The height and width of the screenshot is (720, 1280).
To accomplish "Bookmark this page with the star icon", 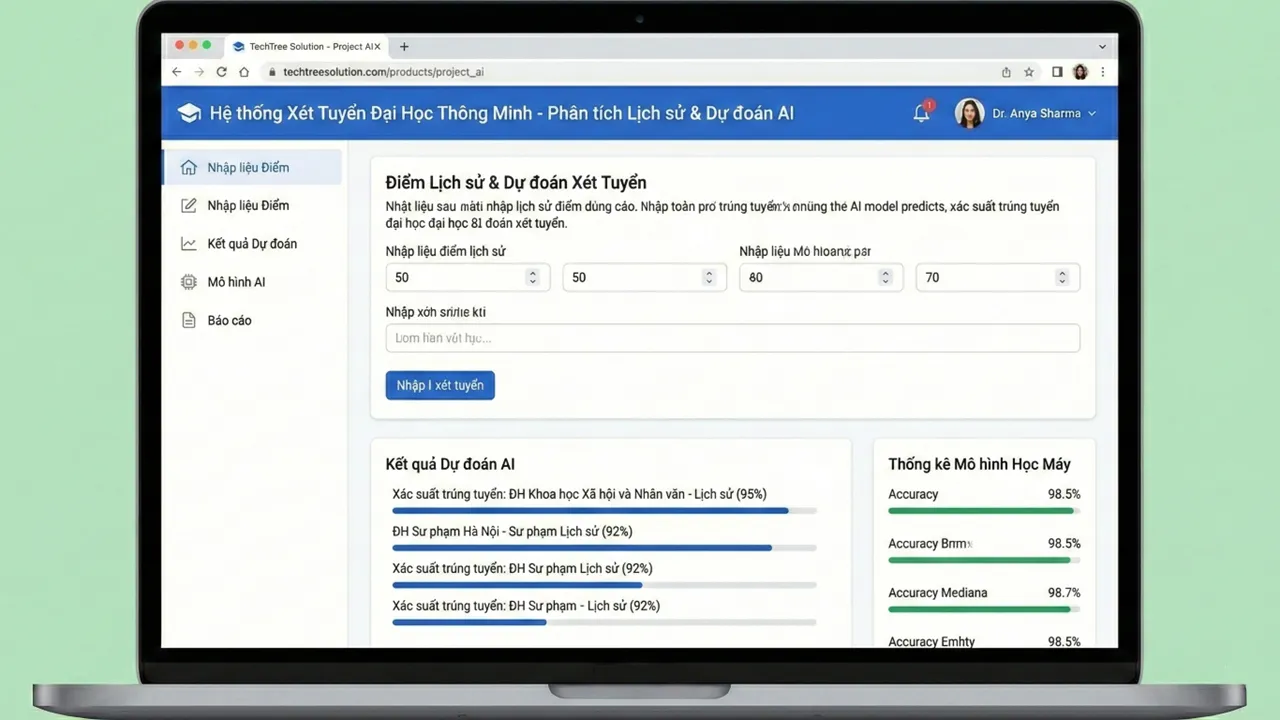I will (x=1029, y=72).
